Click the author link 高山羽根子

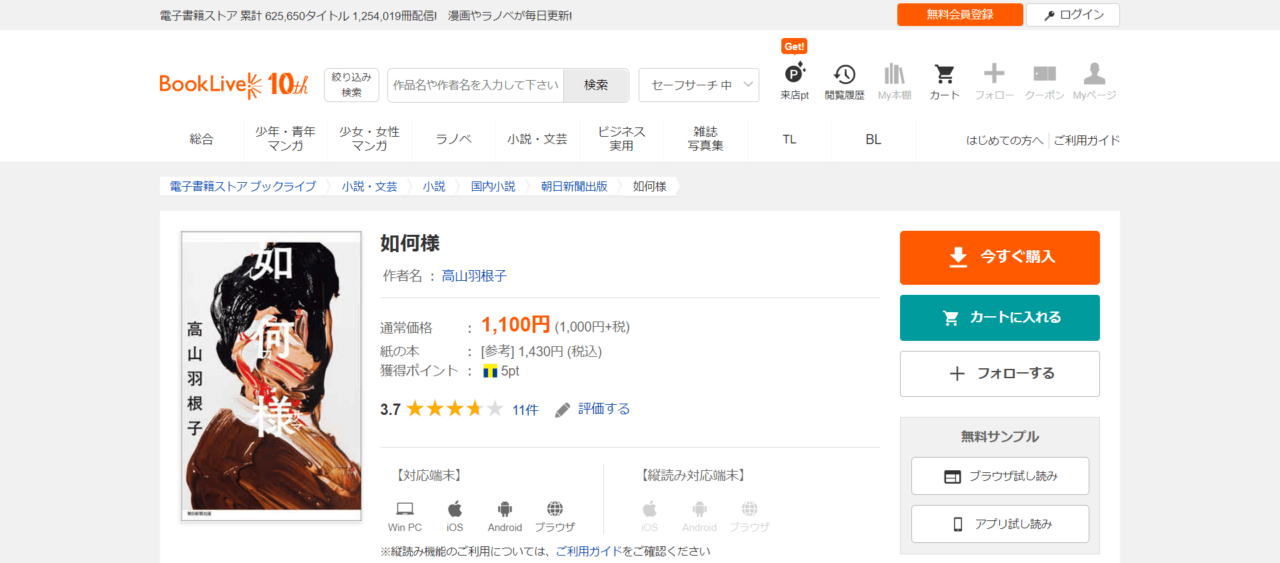(474, 276)
